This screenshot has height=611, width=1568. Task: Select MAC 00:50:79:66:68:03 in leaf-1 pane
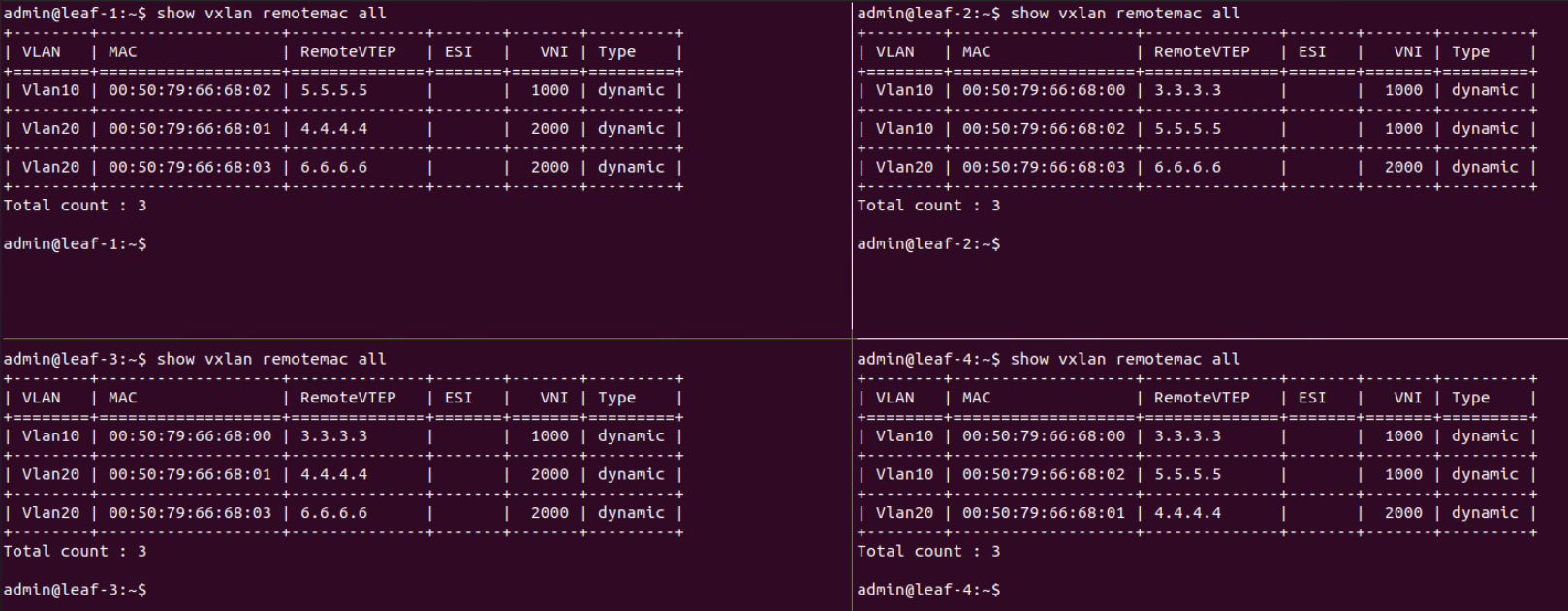[x=190, y=167]
